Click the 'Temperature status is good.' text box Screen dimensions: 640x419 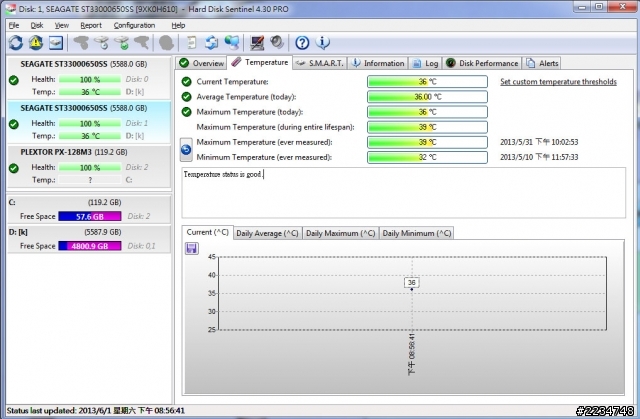pyautogui.click(x=403, y=193)
